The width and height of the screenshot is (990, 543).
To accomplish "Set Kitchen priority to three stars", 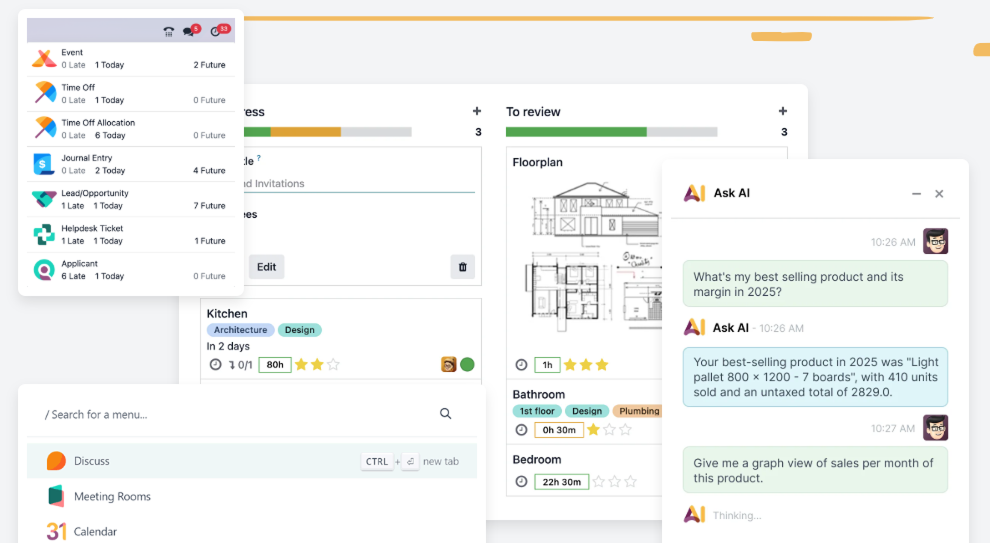I will pyautogui.click(x=333, y=365).
